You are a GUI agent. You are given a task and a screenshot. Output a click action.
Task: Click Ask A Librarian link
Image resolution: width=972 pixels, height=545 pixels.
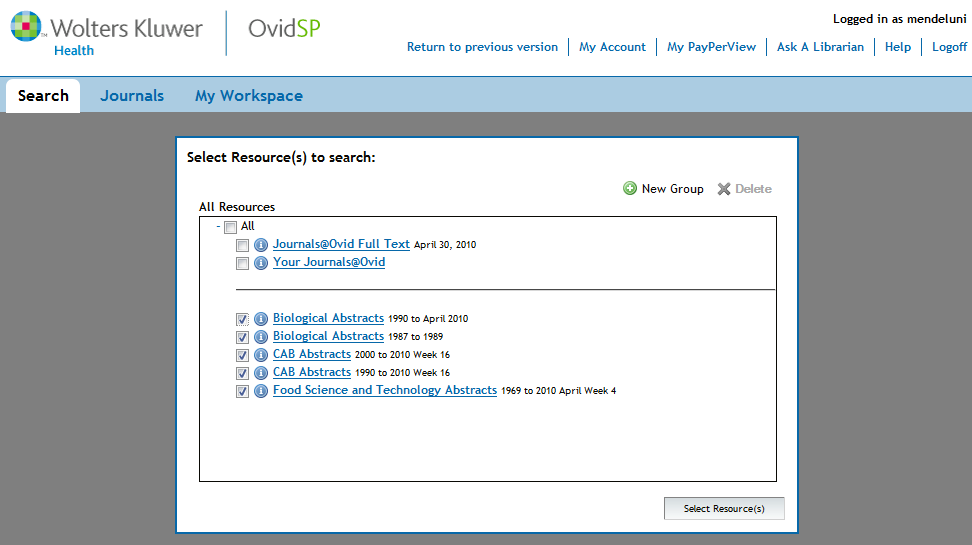pyautogui.click(x=820, y=47)
